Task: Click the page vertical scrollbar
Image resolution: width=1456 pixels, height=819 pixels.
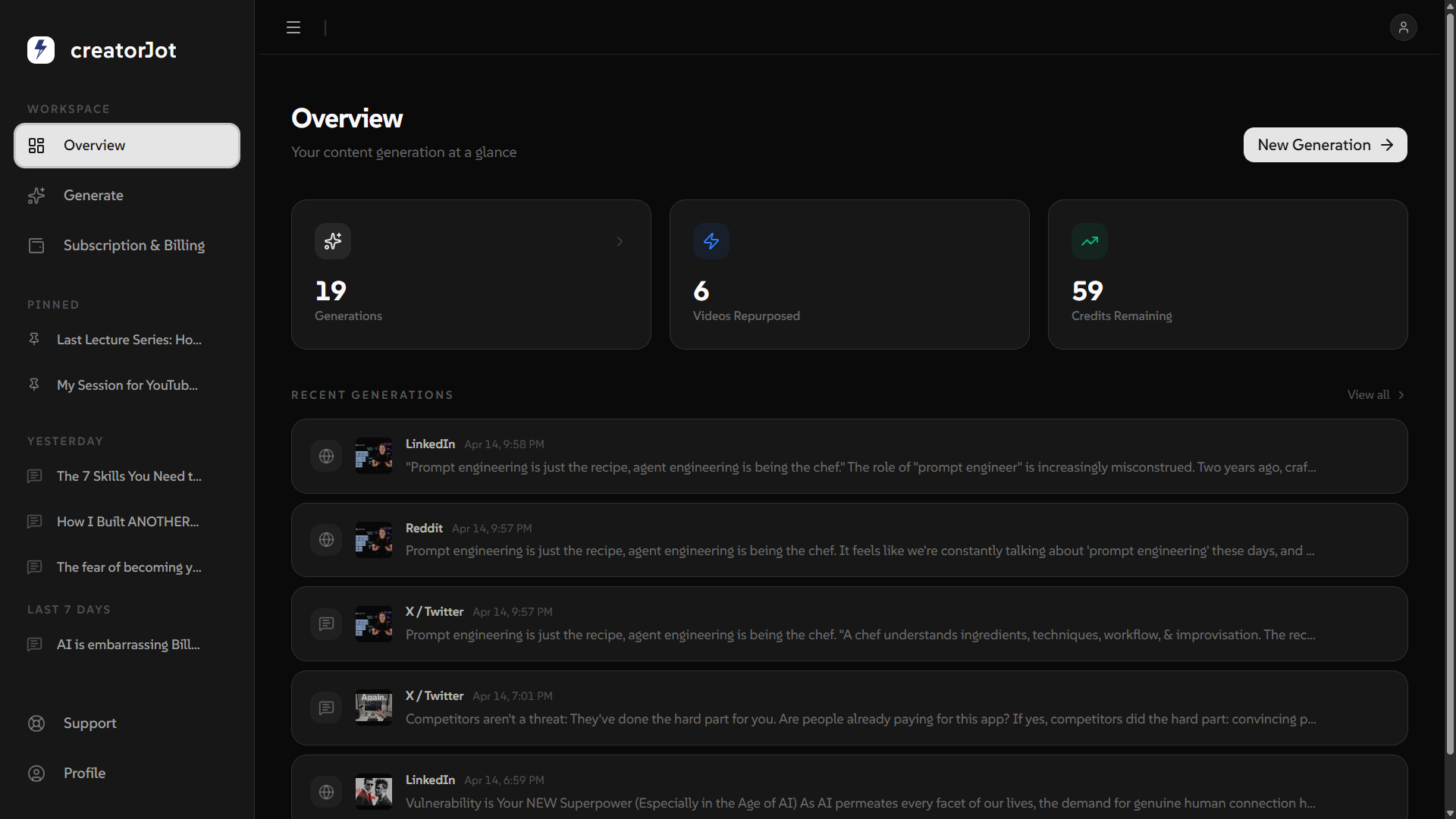Action: pos(1449,379)
